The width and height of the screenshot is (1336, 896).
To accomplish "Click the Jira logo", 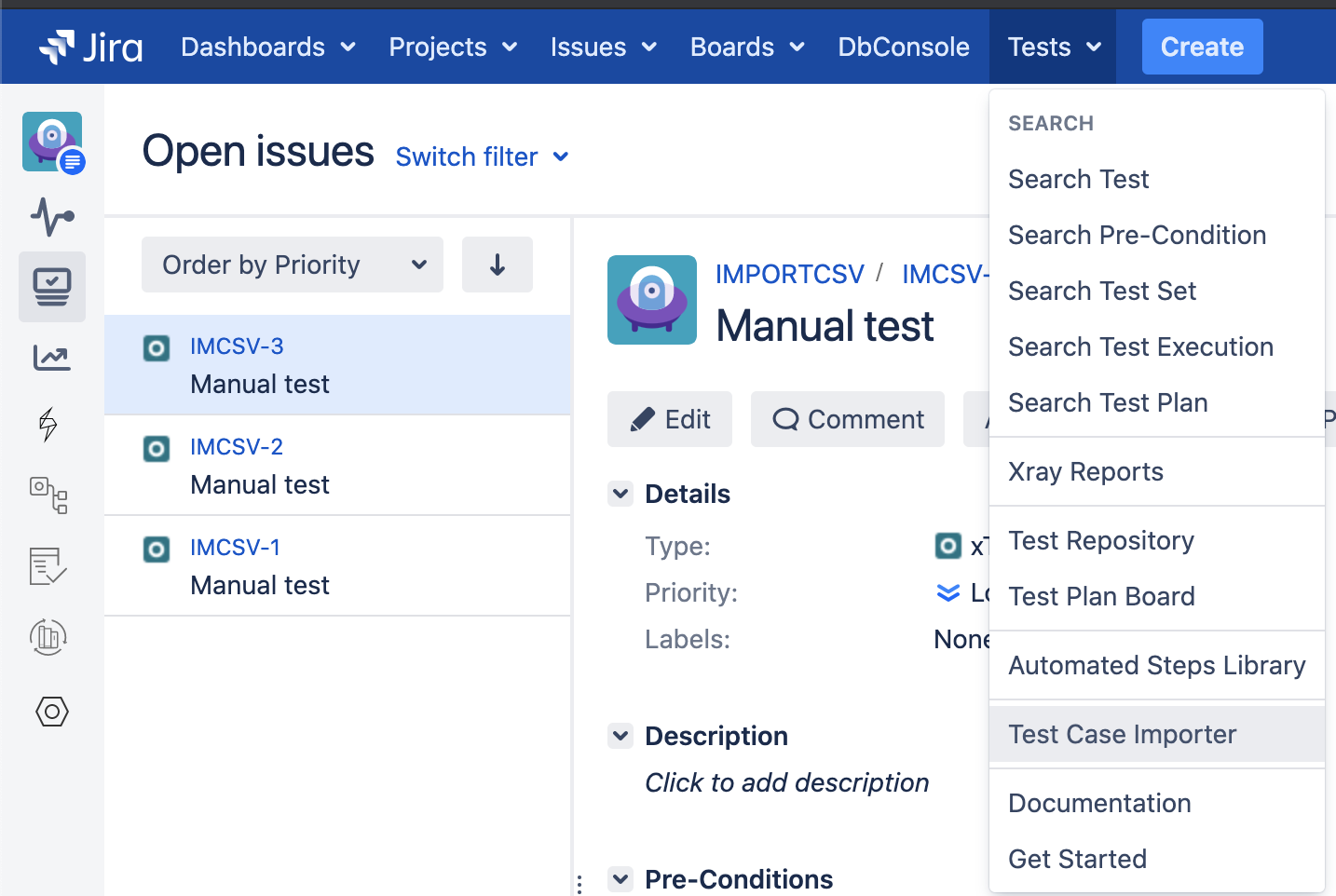I will 90,47.
